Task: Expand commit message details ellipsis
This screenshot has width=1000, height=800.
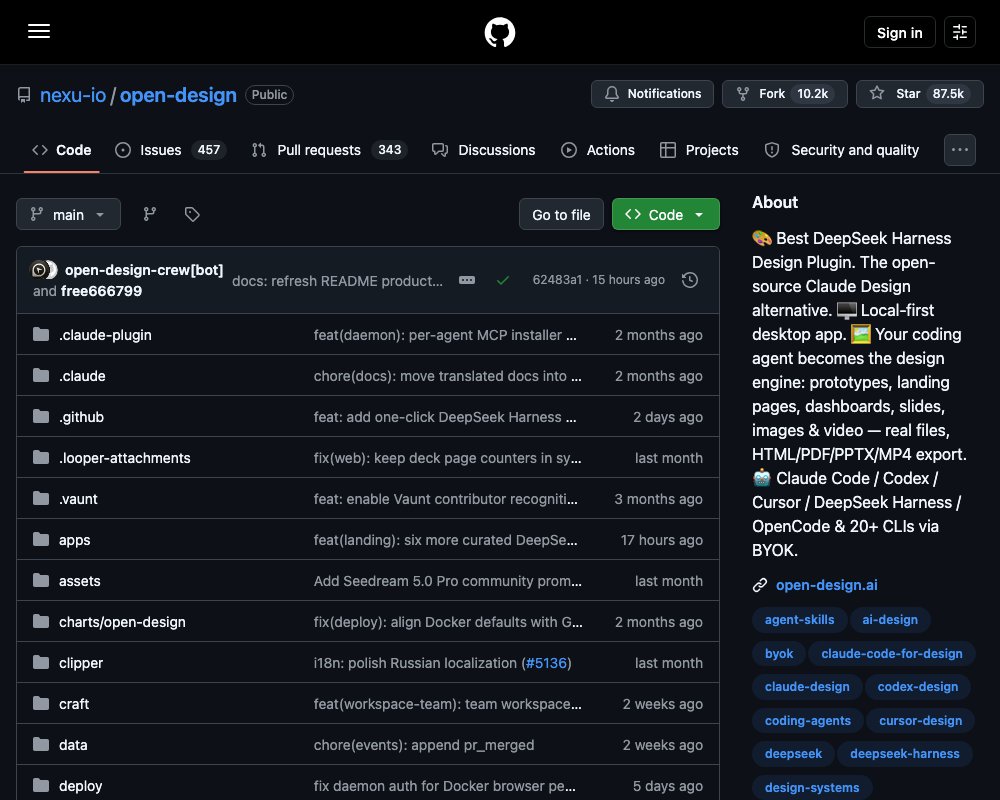Action: click(467, 280)
